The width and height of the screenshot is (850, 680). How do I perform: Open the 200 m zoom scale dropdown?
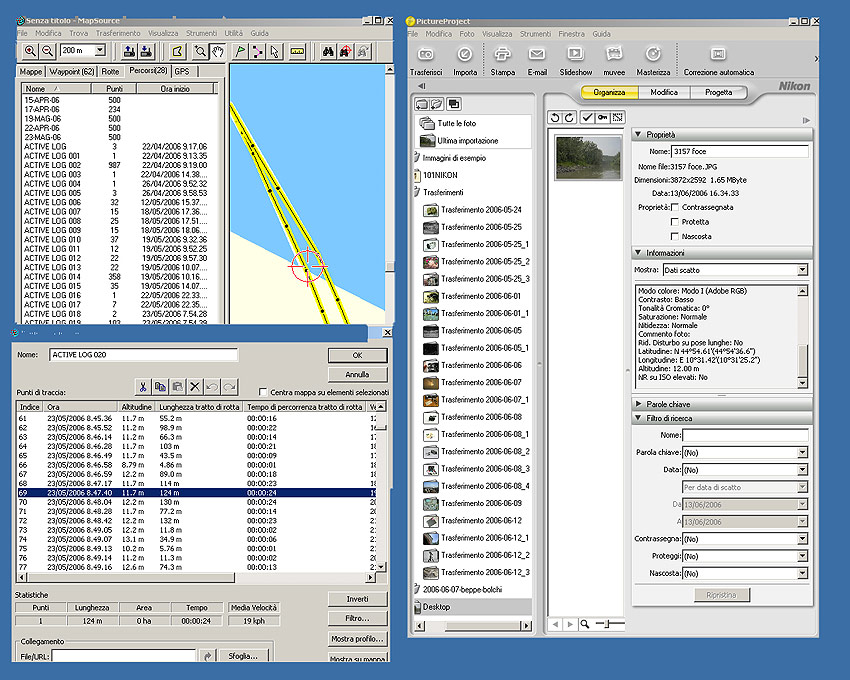[100, 50]
